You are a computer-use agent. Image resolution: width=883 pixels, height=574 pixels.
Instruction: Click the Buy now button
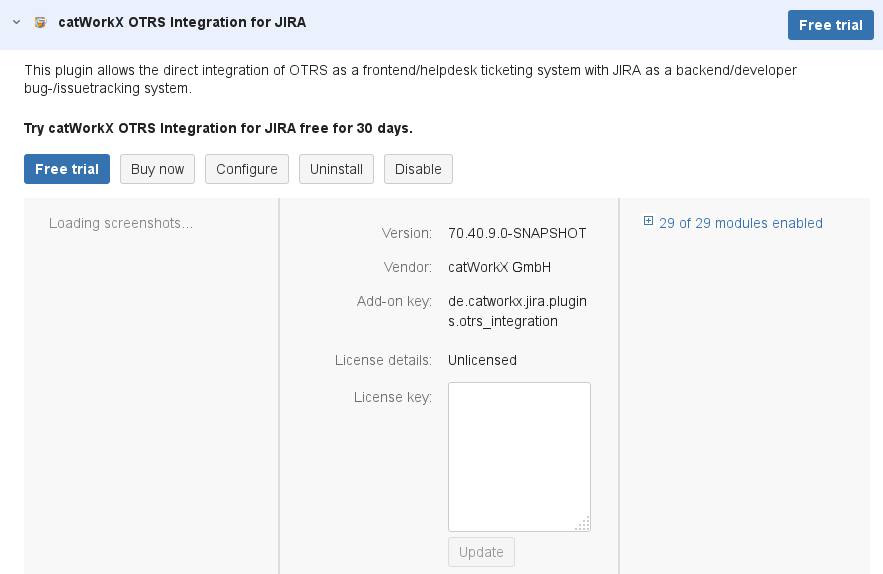click(157, 169)
